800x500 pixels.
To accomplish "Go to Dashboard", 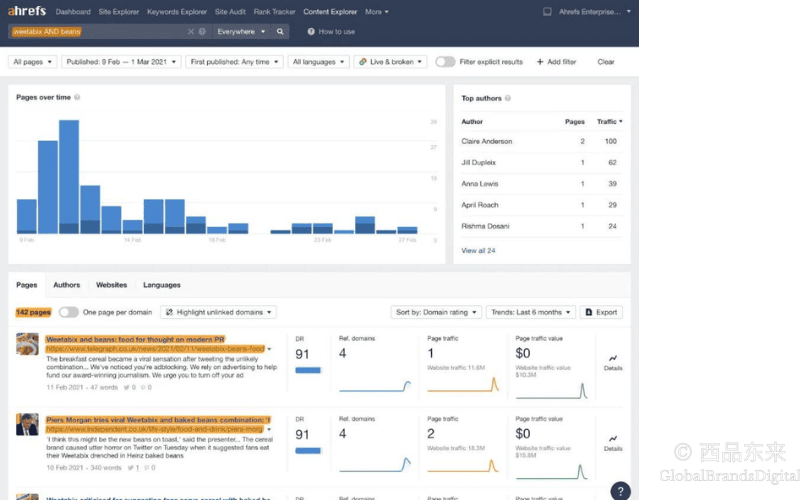I will [x=73, y=12].
